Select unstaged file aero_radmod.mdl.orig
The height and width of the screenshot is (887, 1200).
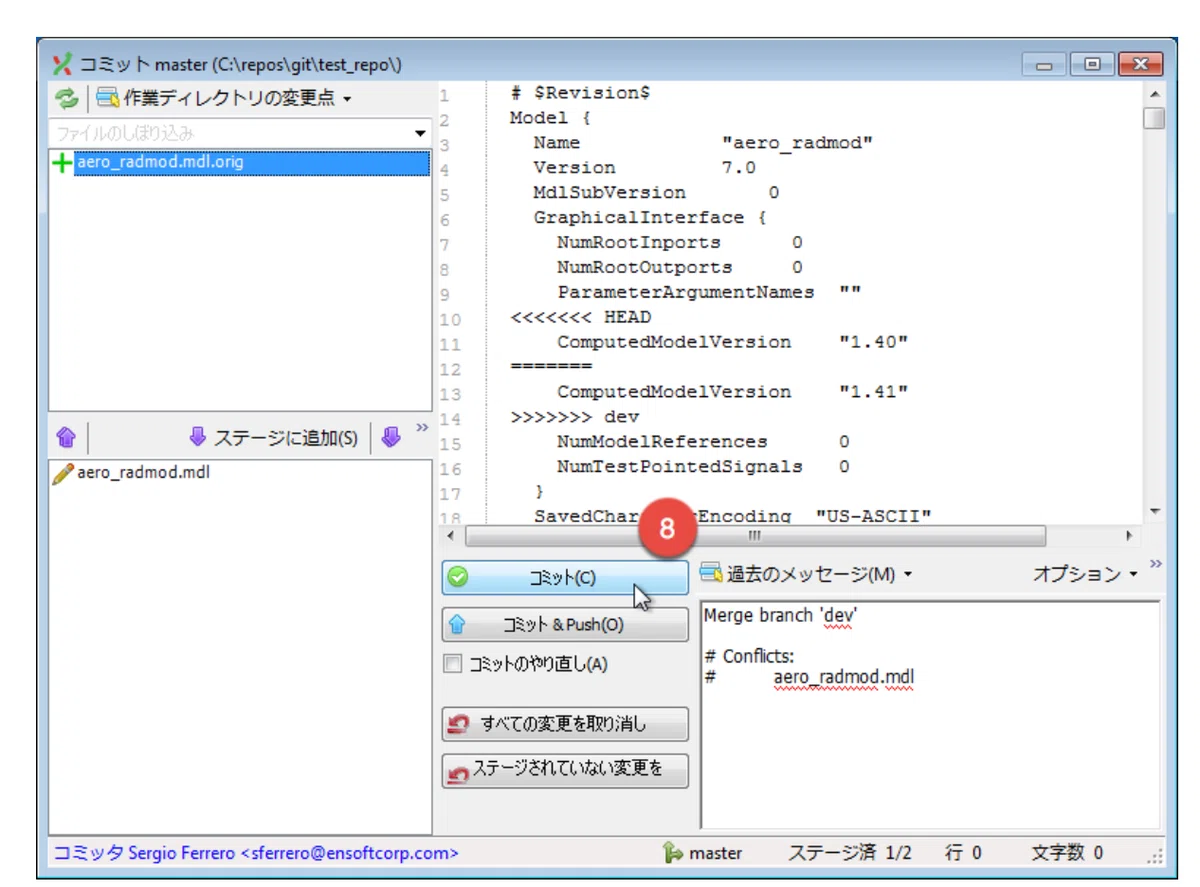pyautogui.click(x=240, y=162)
